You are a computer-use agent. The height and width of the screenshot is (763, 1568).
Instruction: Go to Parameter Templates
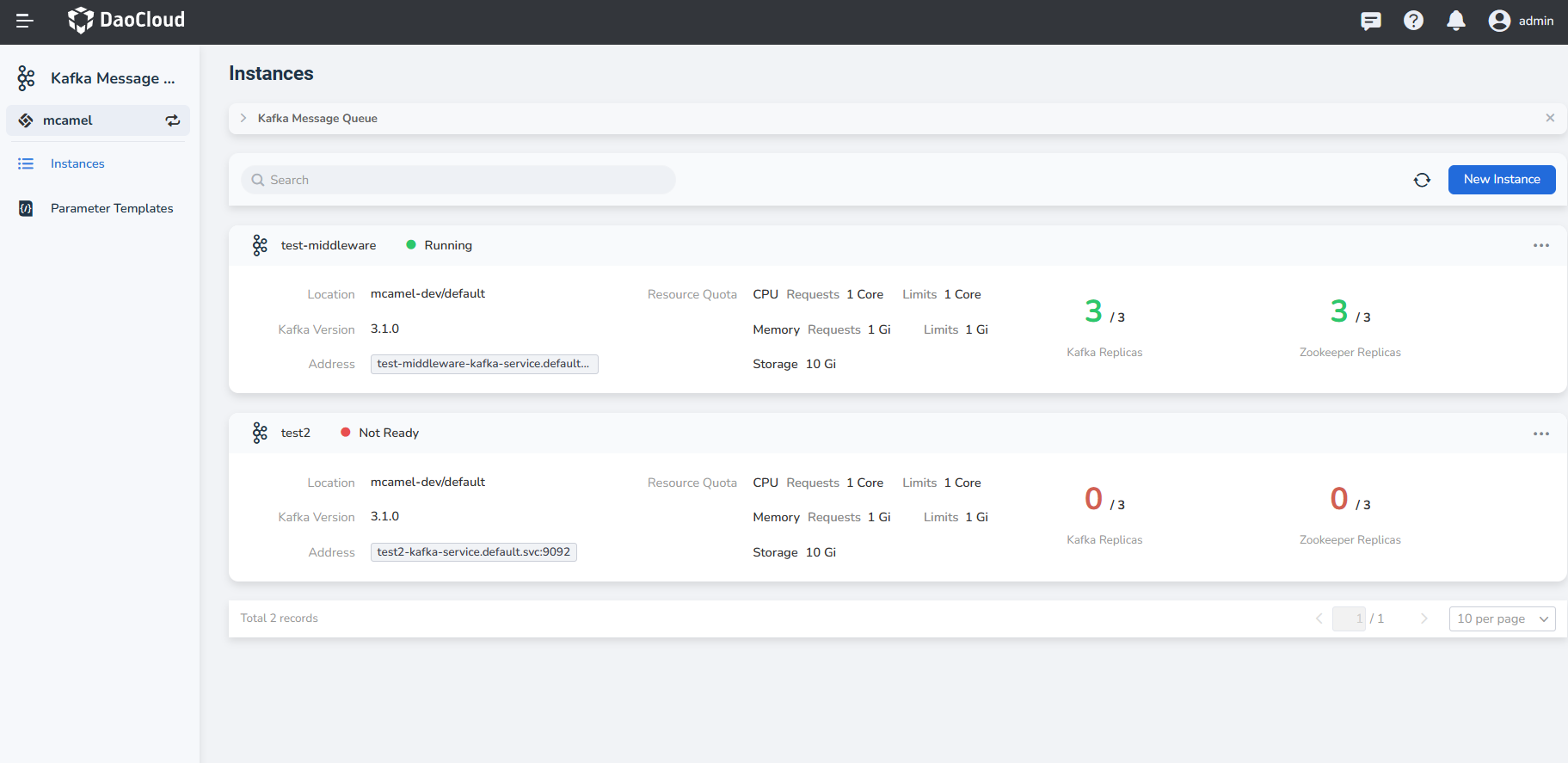112,208
